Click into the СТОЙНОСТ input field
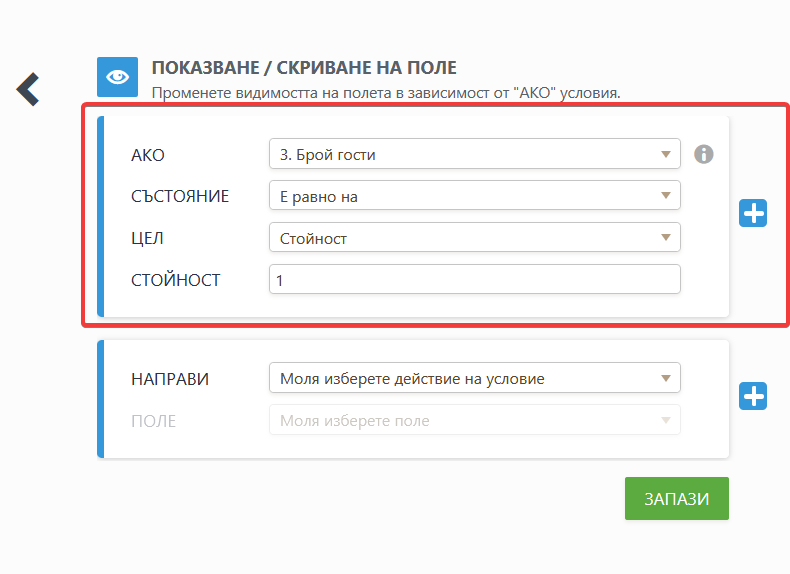Image resolution: width=790 pixels, height=574 pixels. click(x=475, y=279)
